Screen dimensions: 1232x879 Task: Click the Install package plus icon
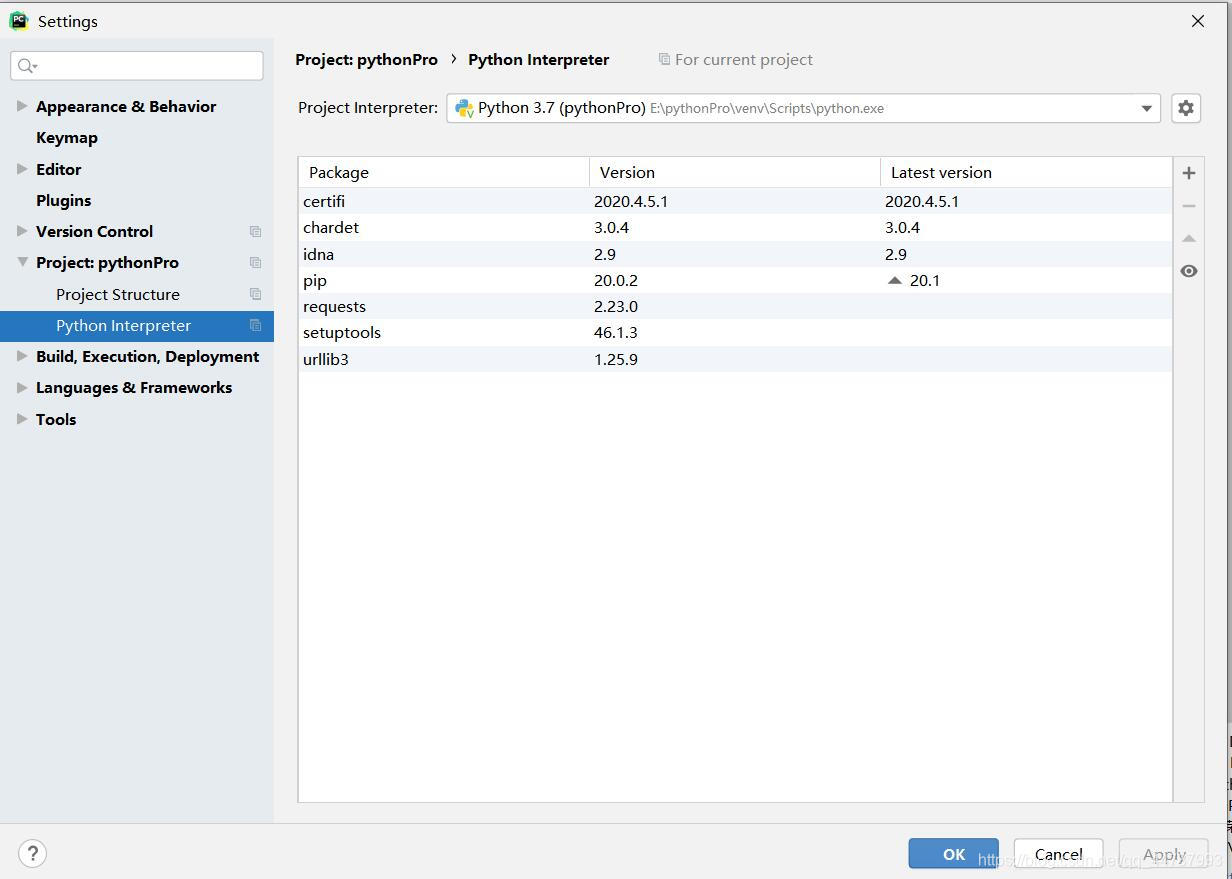click(1188, 172)
